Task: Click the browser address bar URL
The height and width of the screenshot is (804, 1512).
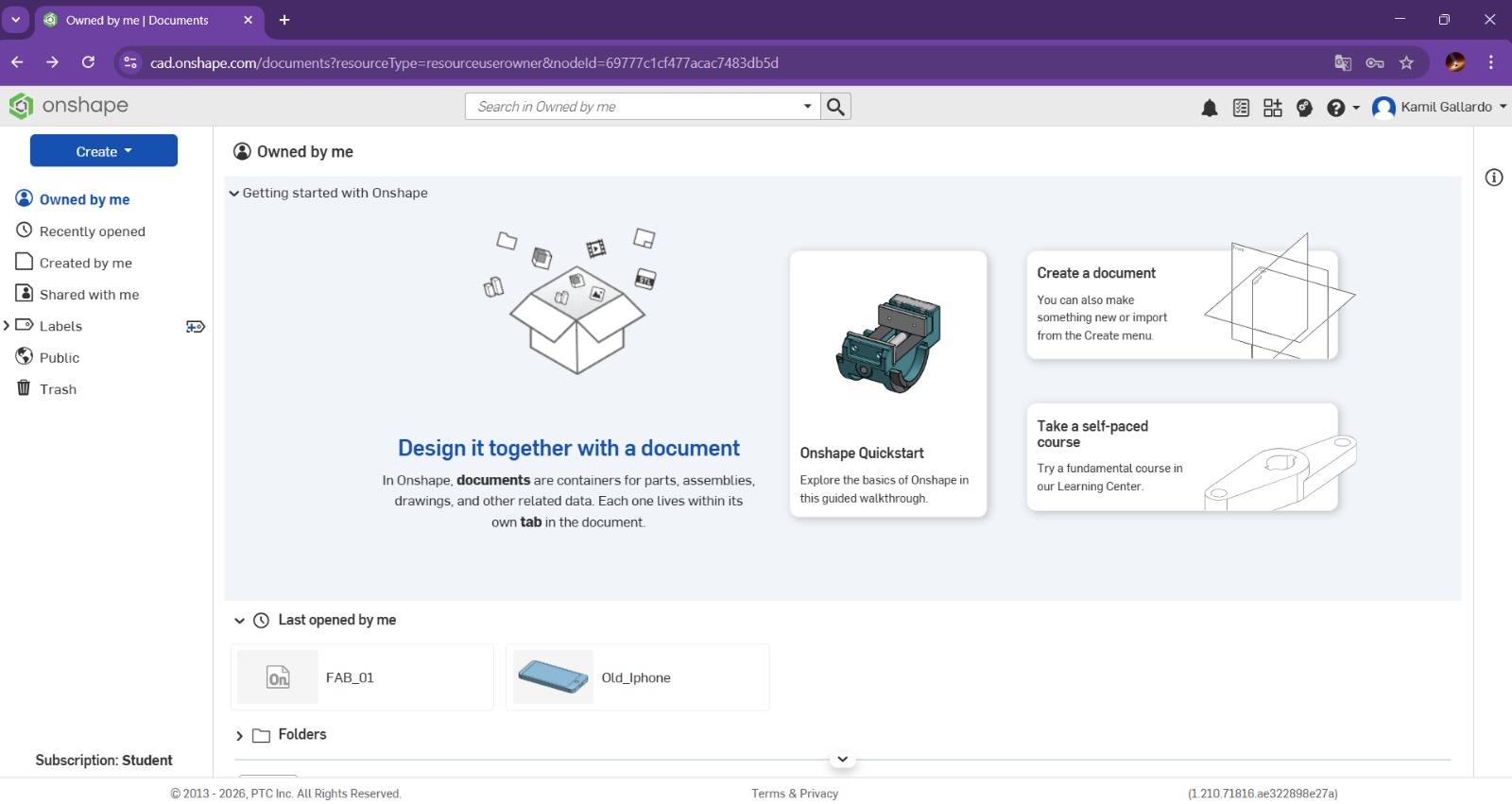Action: click(464, 63)
